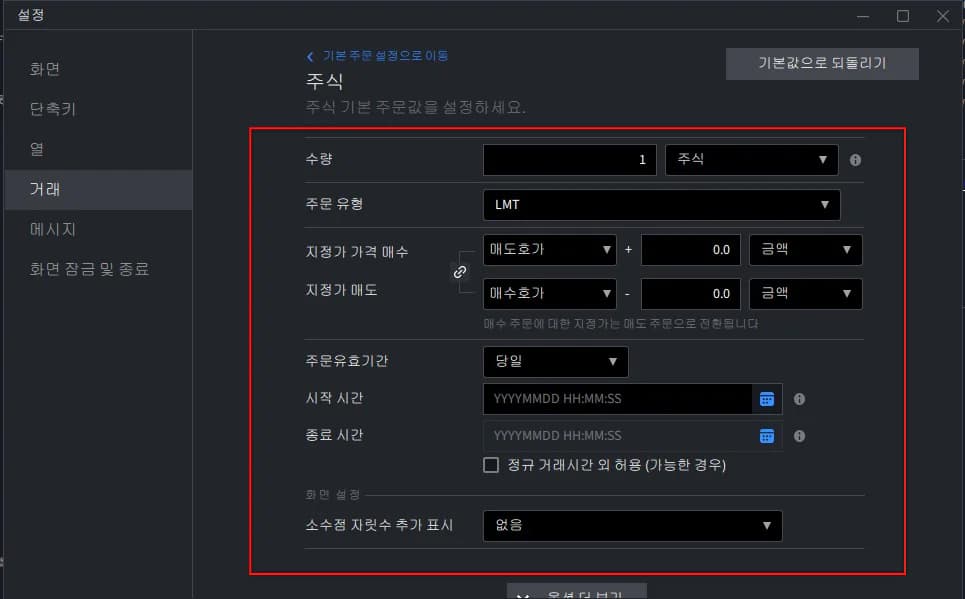Toggle the link chain icon between limit prices
This screenshot has height=599, width=965.
460,271
